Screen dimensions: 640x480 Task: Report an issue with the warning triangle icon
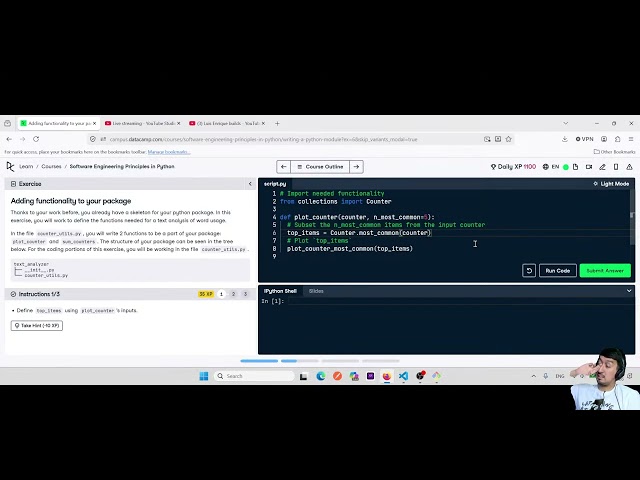(x=629, y=167)
